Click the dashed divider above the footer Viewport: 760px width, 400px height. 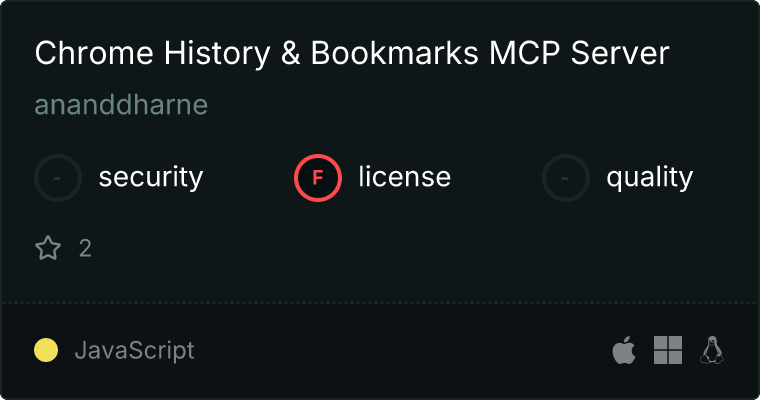(x=380, y=303)
